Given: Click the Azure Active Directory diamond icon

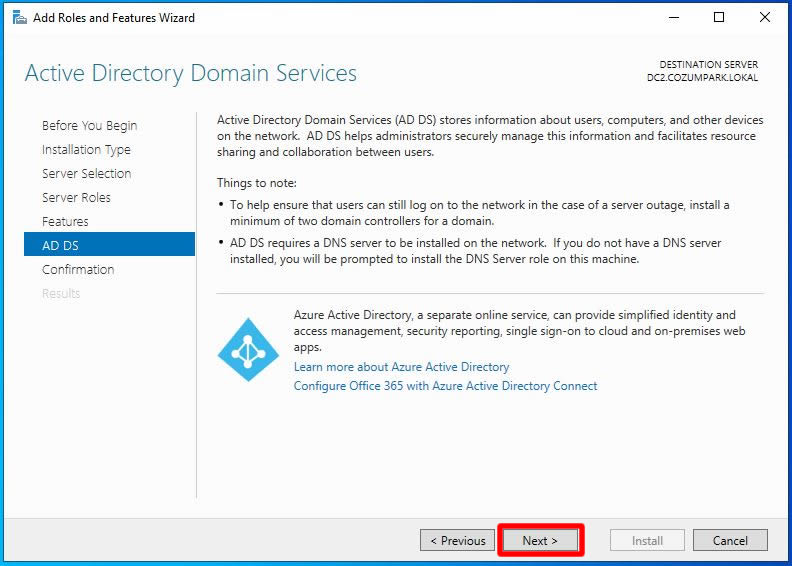Looking at the screenshot, I should (248, 348).
